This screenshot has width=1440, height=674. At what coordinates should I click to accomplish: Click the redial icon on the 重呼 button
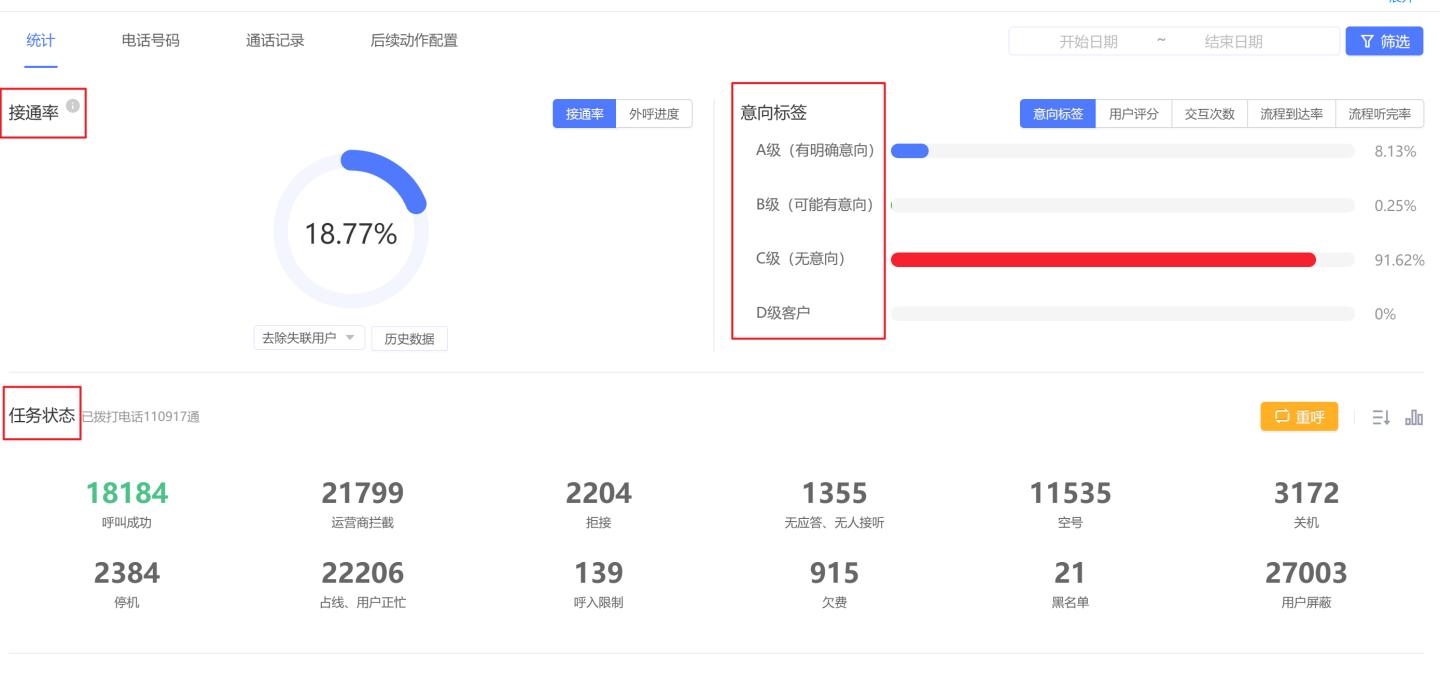(1282, 417)
